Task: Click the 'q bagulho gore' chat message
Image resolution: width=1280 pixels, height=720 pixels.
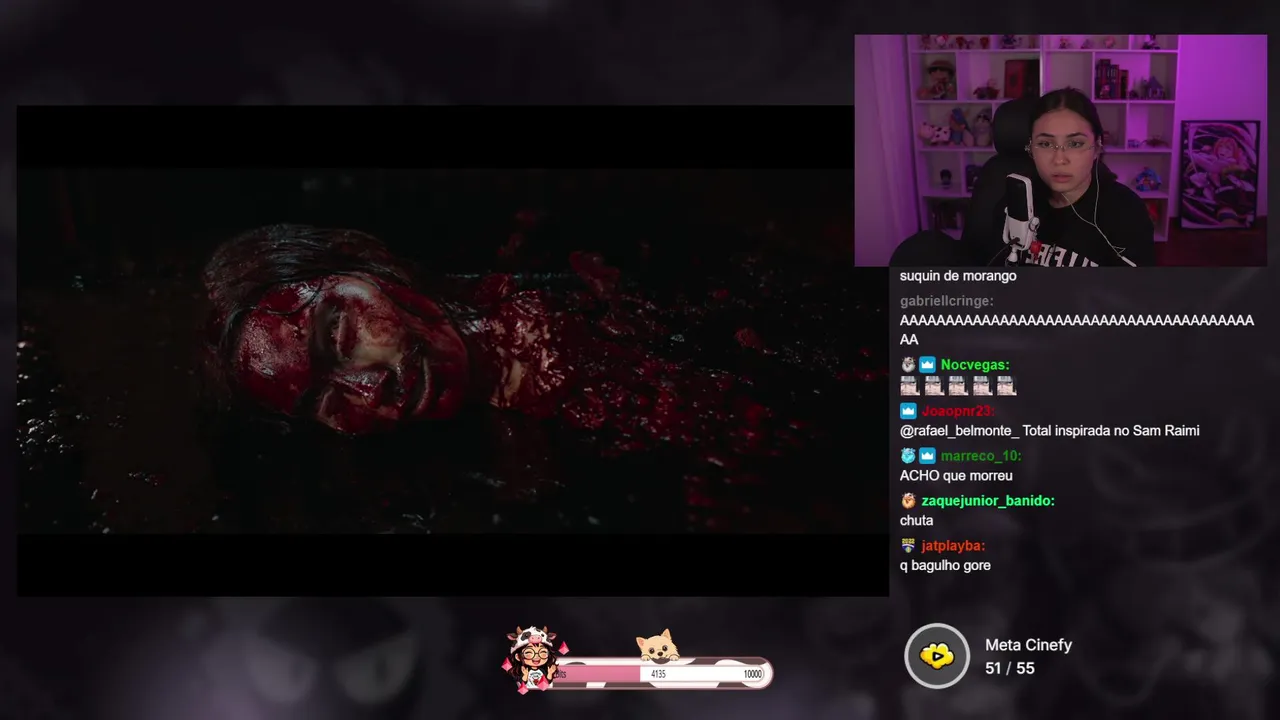Action: (945, 566)
